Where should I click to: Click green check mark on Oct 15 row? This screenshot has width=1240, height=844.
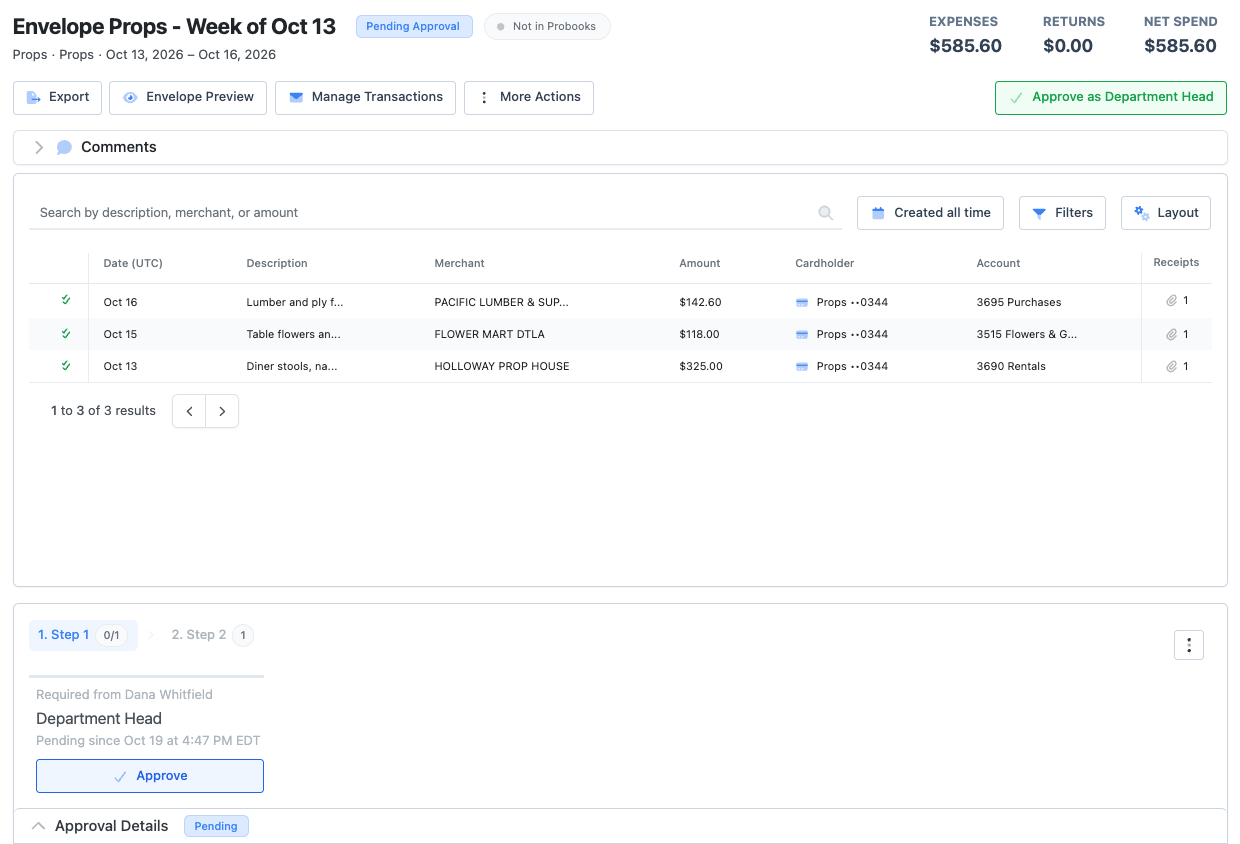[66, 333]
